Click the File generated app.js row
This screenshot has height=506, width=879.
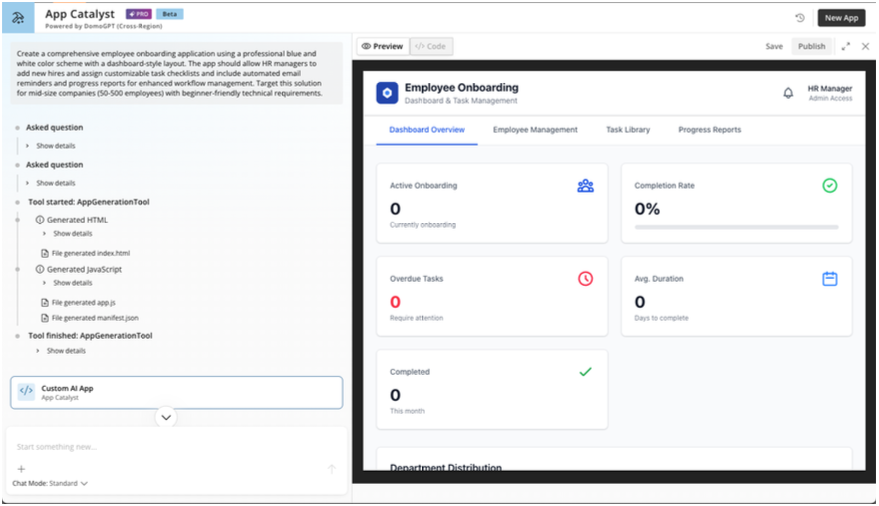tap(78, 303)
